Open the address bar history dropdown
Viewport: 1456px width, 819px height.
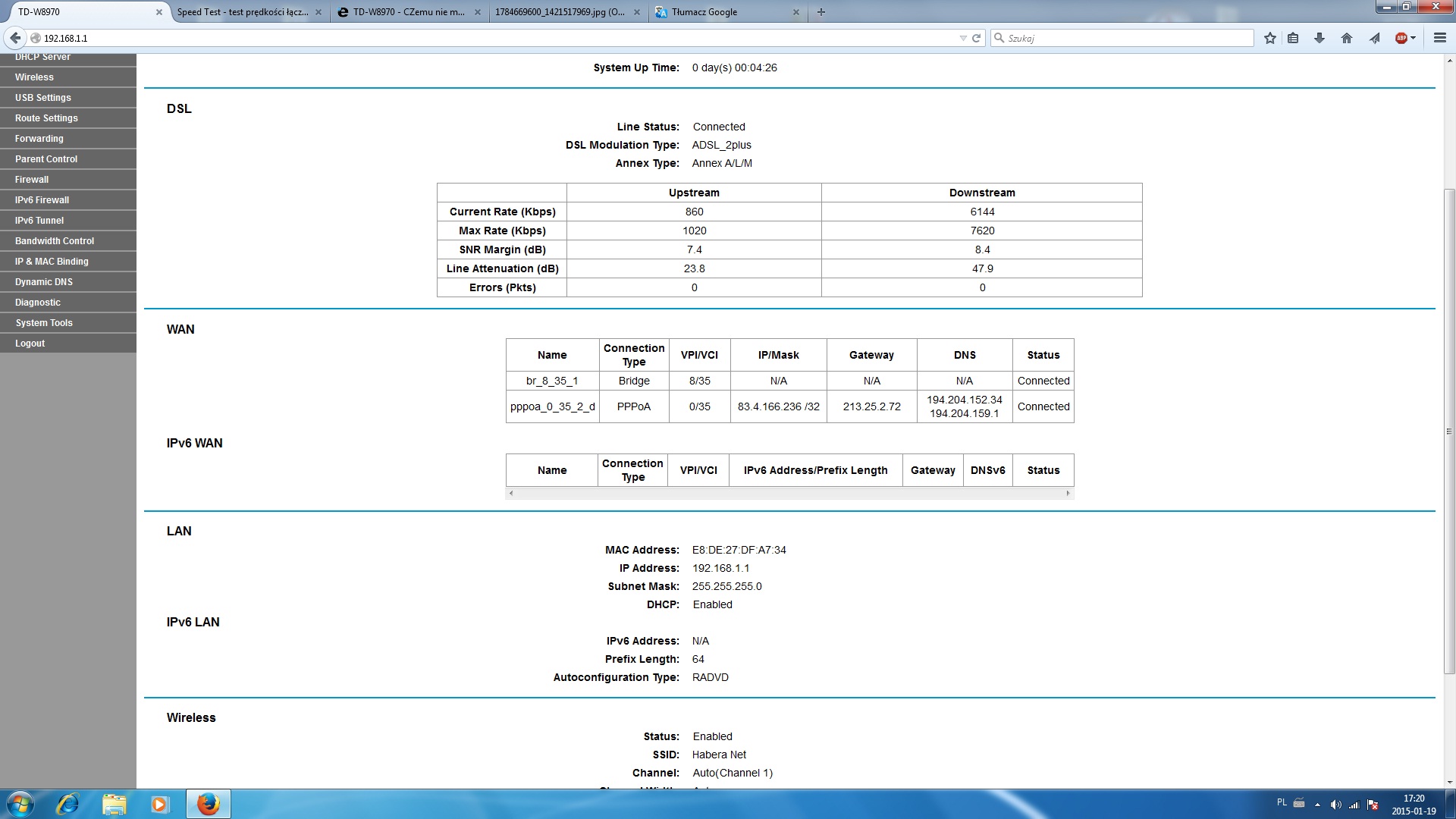click(x=963, y=38)
